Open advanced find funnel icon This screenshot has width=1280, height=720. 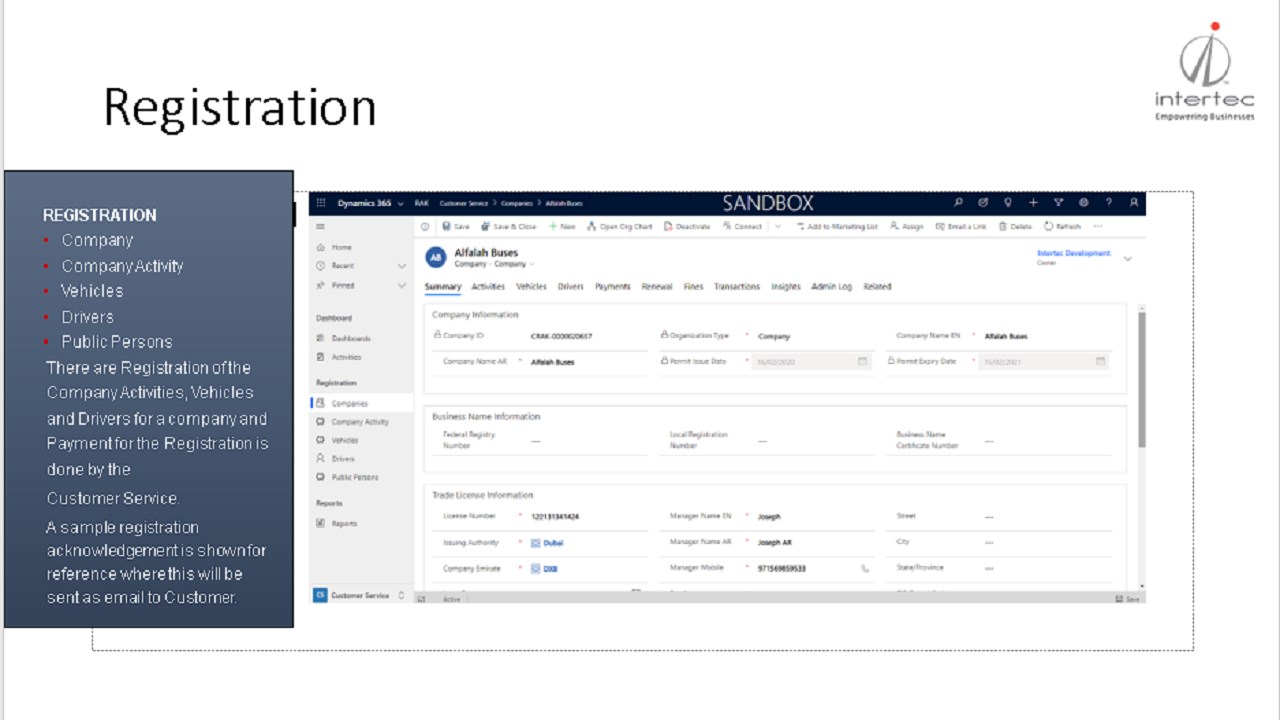(1058, 203)
